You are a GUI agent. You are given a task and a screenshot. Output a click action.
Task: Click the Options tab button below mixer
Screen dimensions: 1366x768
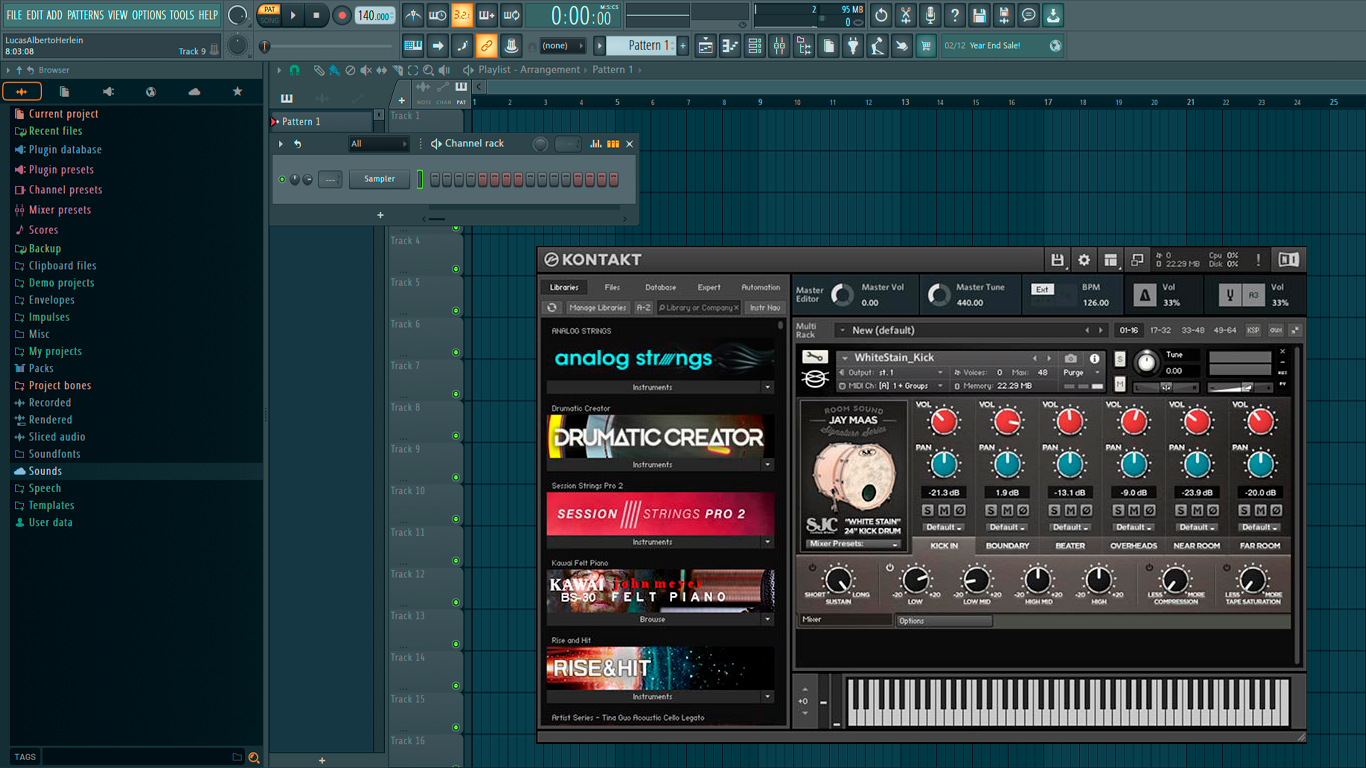pyautogui.click(x=945, y=621)
